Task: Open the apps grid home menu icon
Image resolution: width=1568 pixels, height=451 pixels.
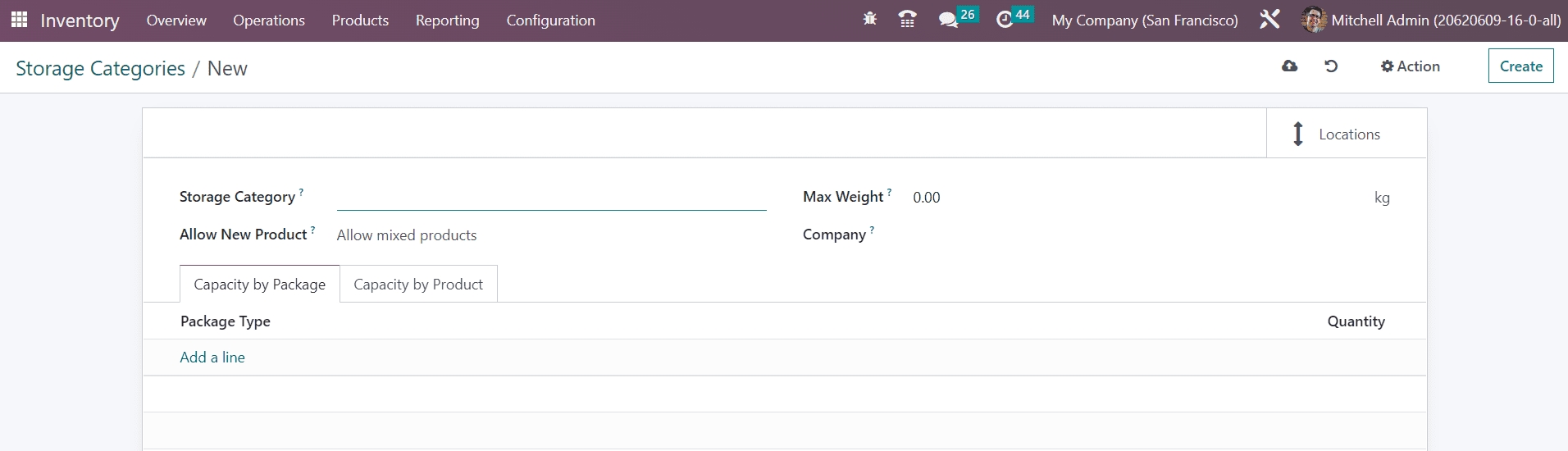Action: pos(19,20)
